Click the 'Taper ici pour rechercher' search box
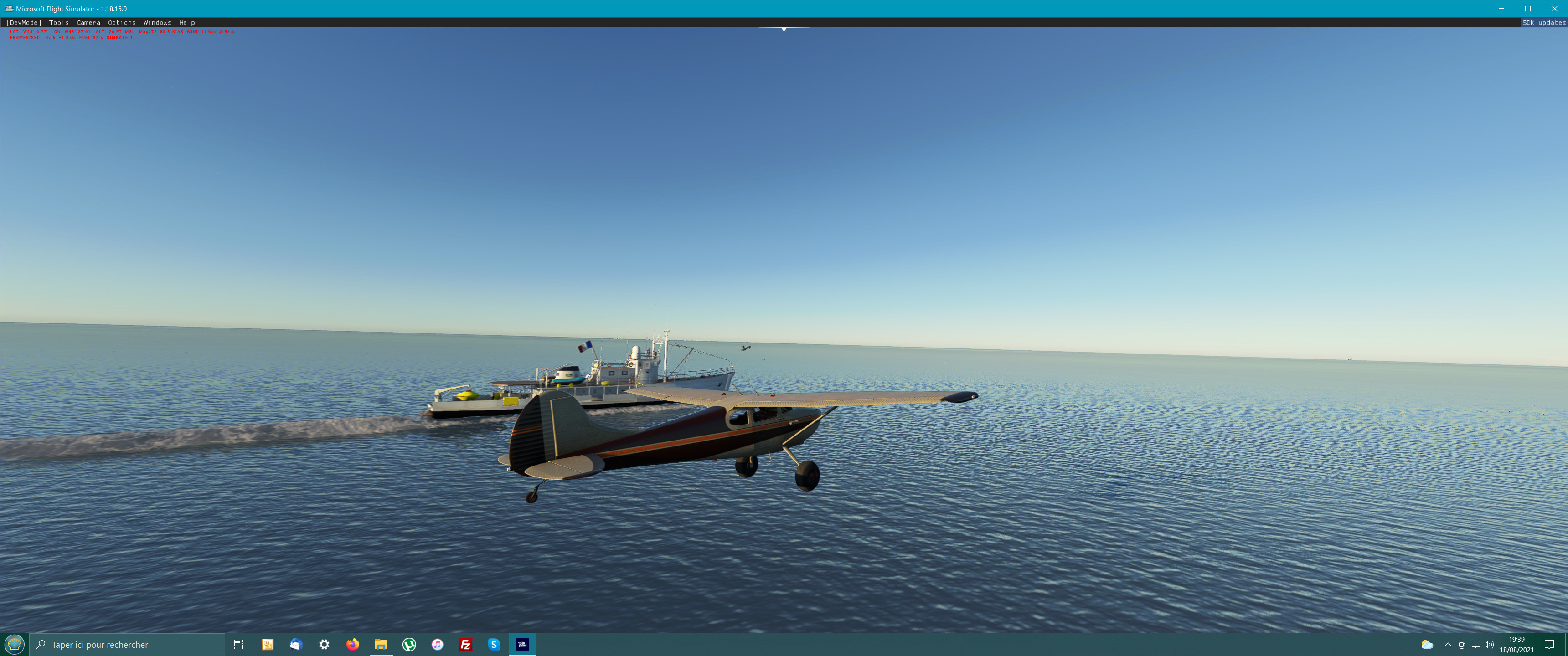1568x656 pixels. pyautogui.click(x=128, y=645)
